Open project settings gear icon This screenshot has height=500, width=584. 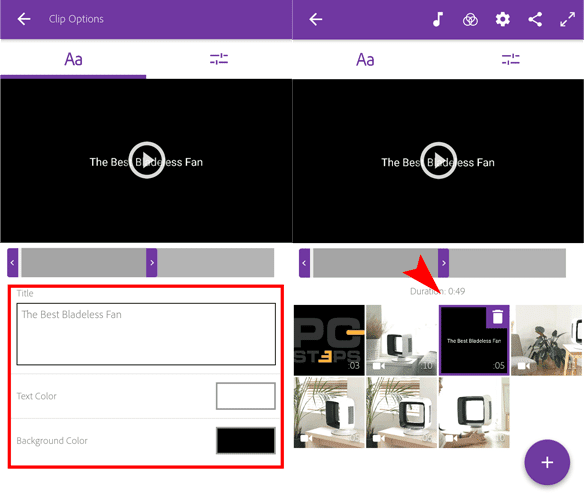[502, 19]
